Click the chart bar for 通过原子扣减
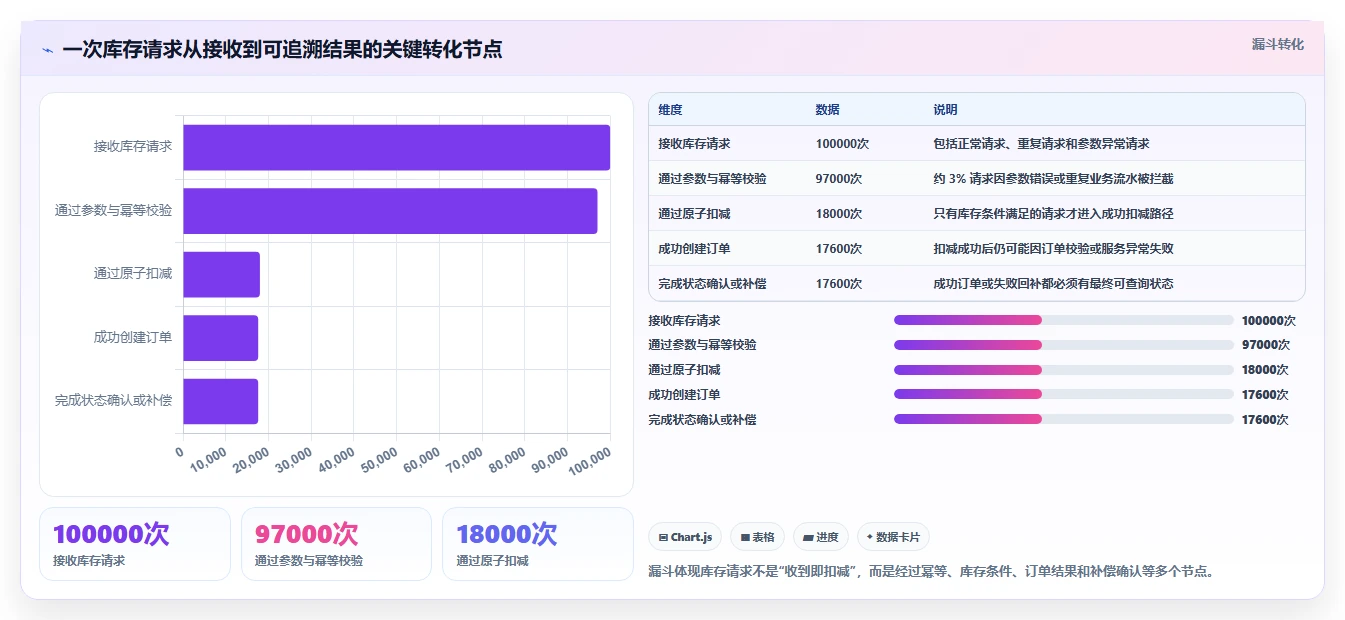This screenshot has width=1345, height=620. [x=221, y=274]
